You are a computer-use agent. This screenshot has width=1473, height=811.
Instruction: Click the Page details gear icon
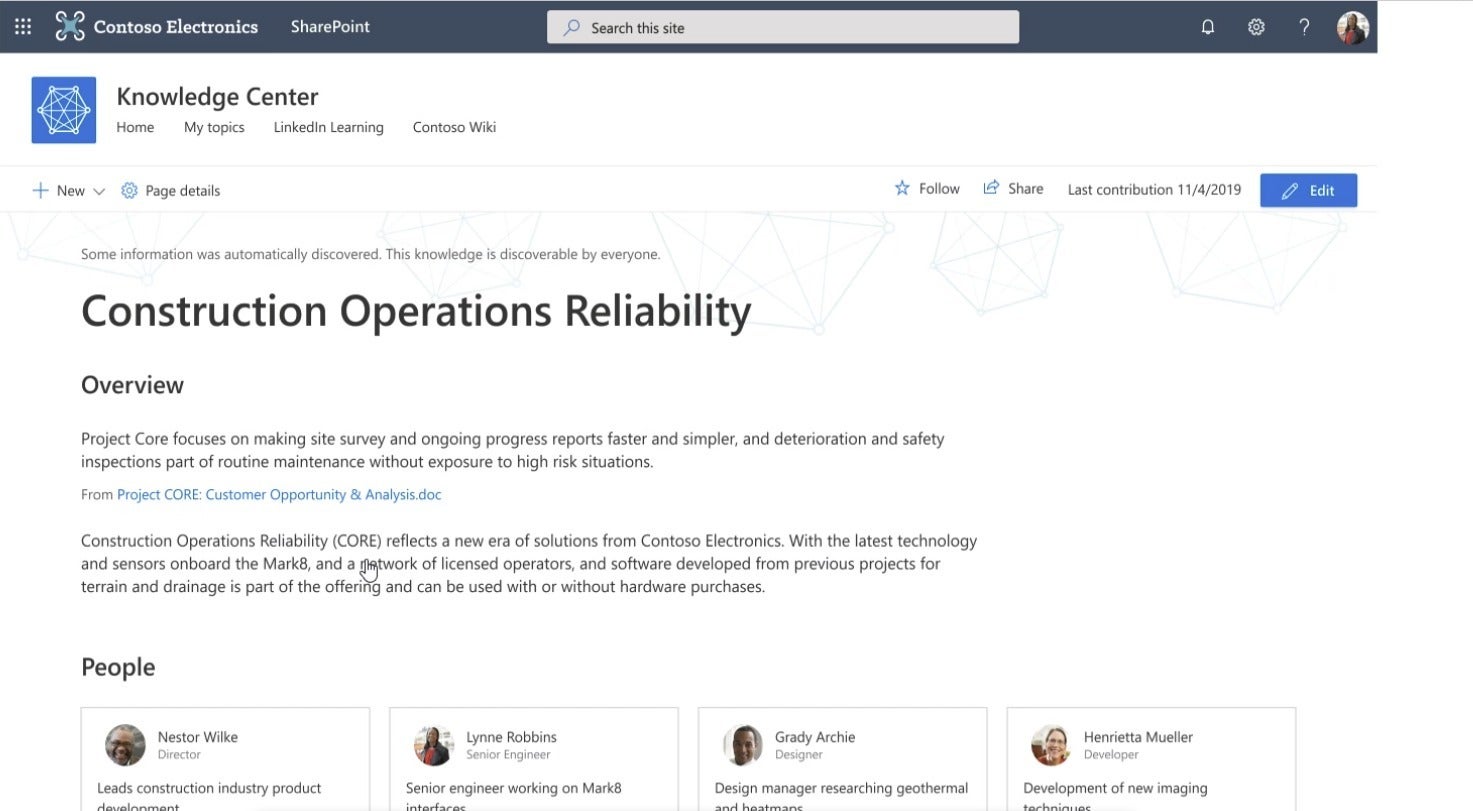click(129, 190)
